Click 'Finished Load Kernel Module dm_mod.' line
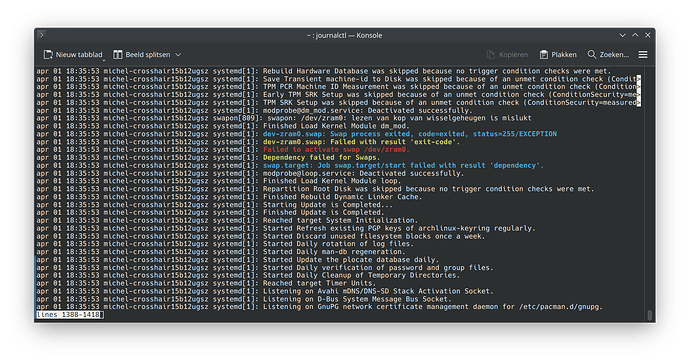The image size is (690, 363). click(336, 126)
